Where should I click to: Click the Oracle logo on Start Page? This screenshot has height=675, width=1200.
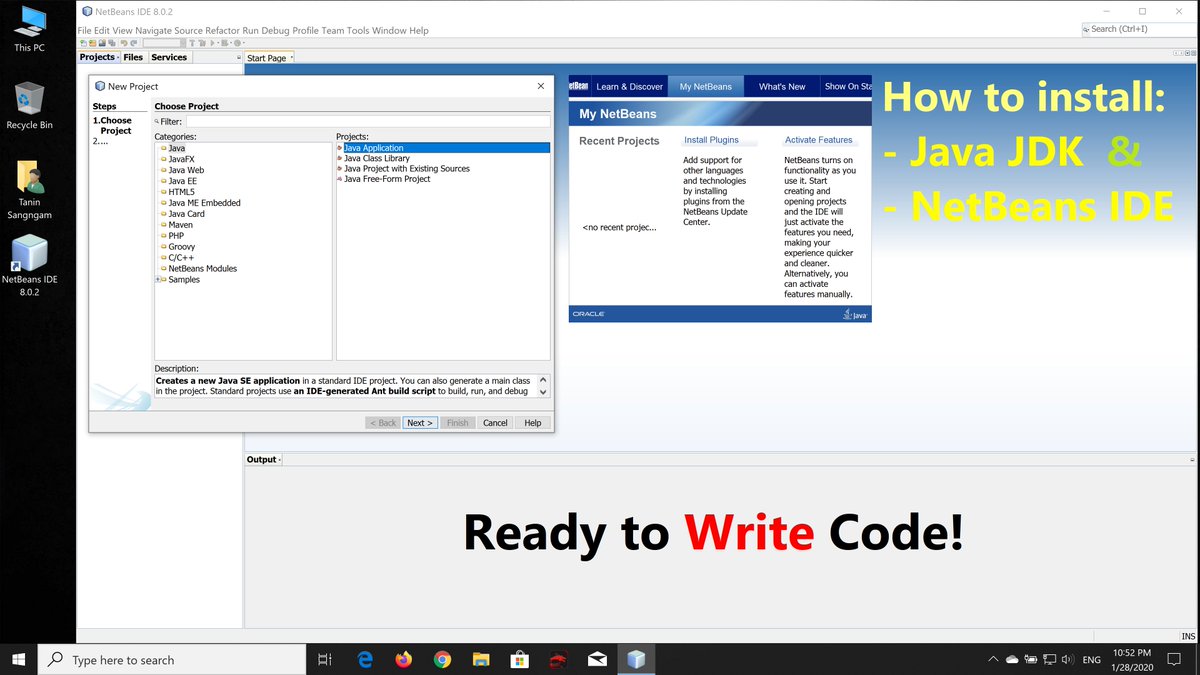(588, 314)
